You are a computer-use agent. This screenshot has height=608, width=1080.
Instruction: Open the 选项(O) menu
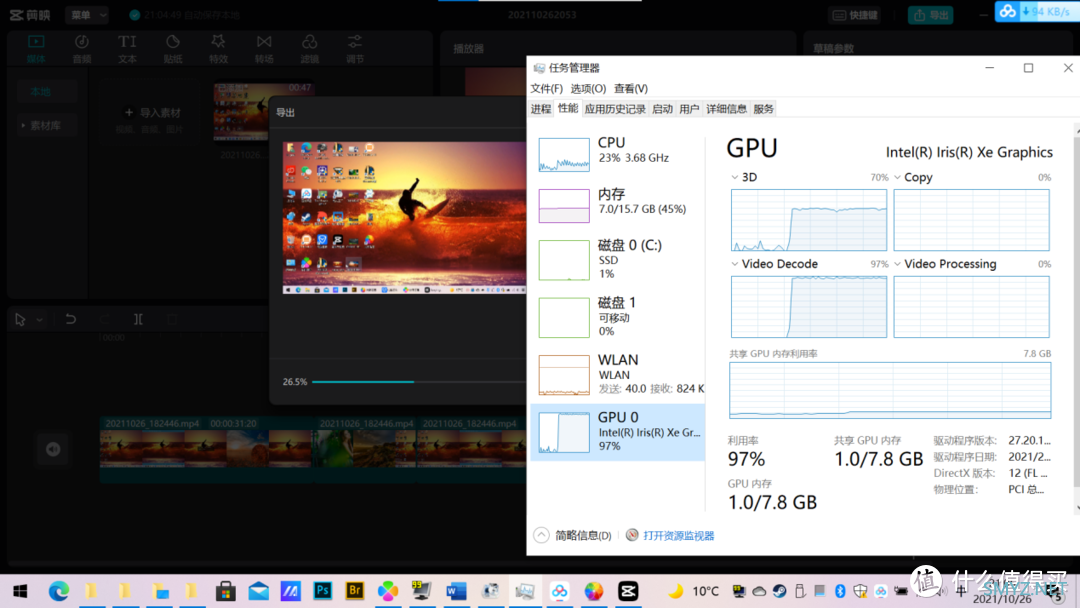[x=588, y=89]
